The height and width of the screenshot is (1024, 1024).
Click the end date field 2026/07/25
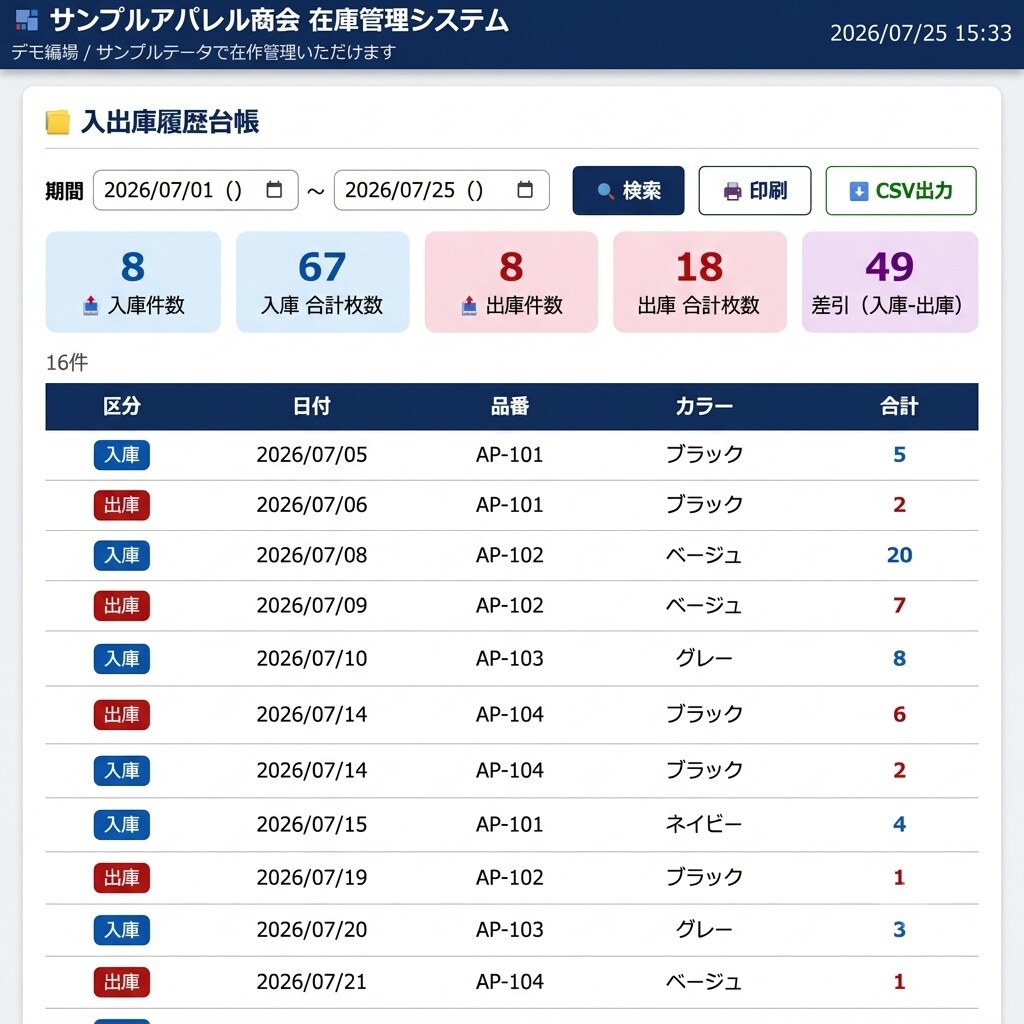[x=441, y=190]
